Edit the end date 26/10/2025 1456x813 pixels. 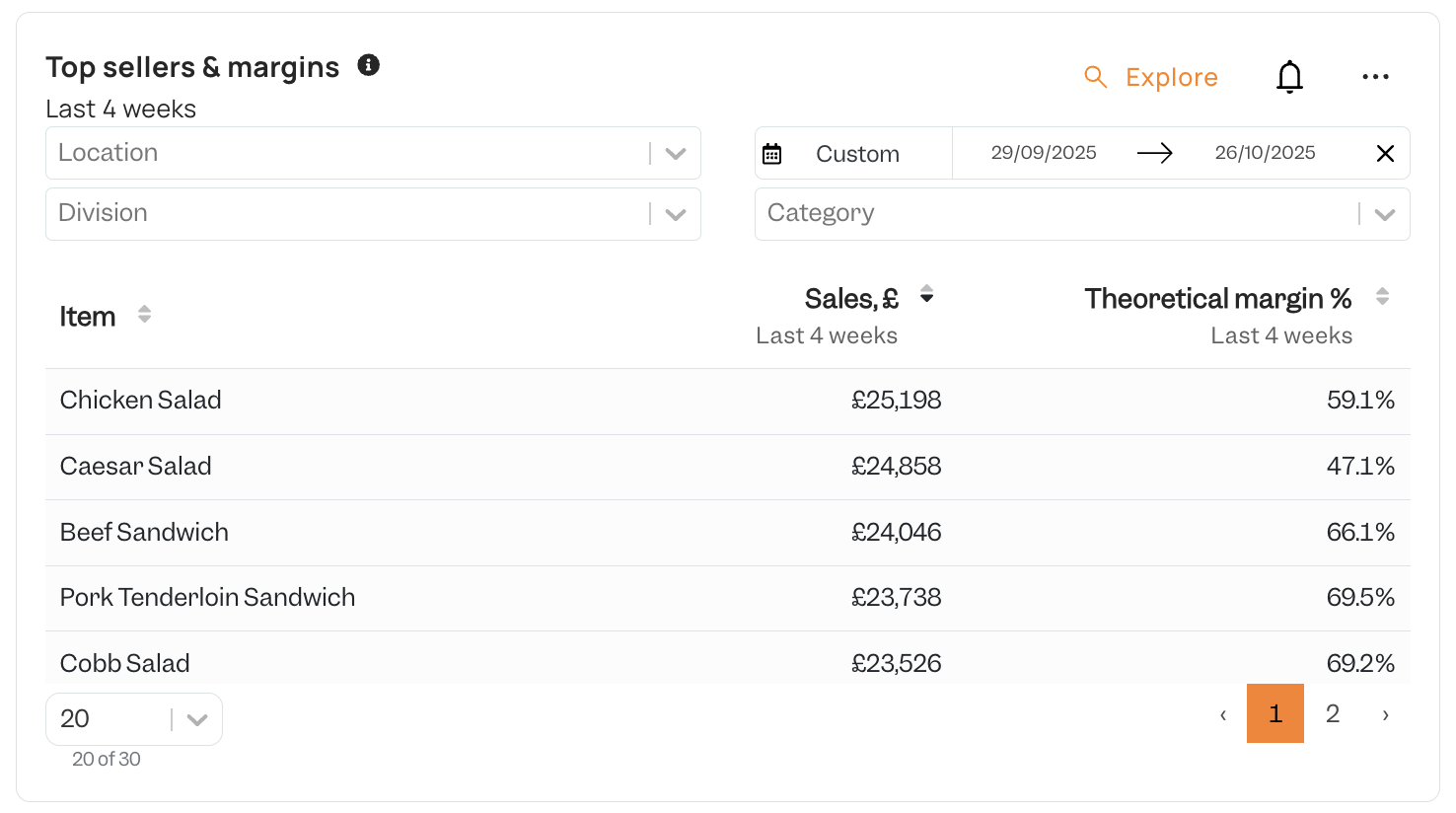1266,153
